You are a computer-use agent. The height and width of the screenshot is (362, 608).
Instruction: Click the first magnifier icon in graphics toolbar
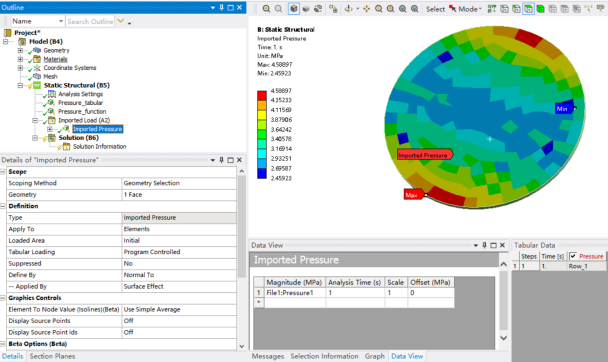(266, 9)
